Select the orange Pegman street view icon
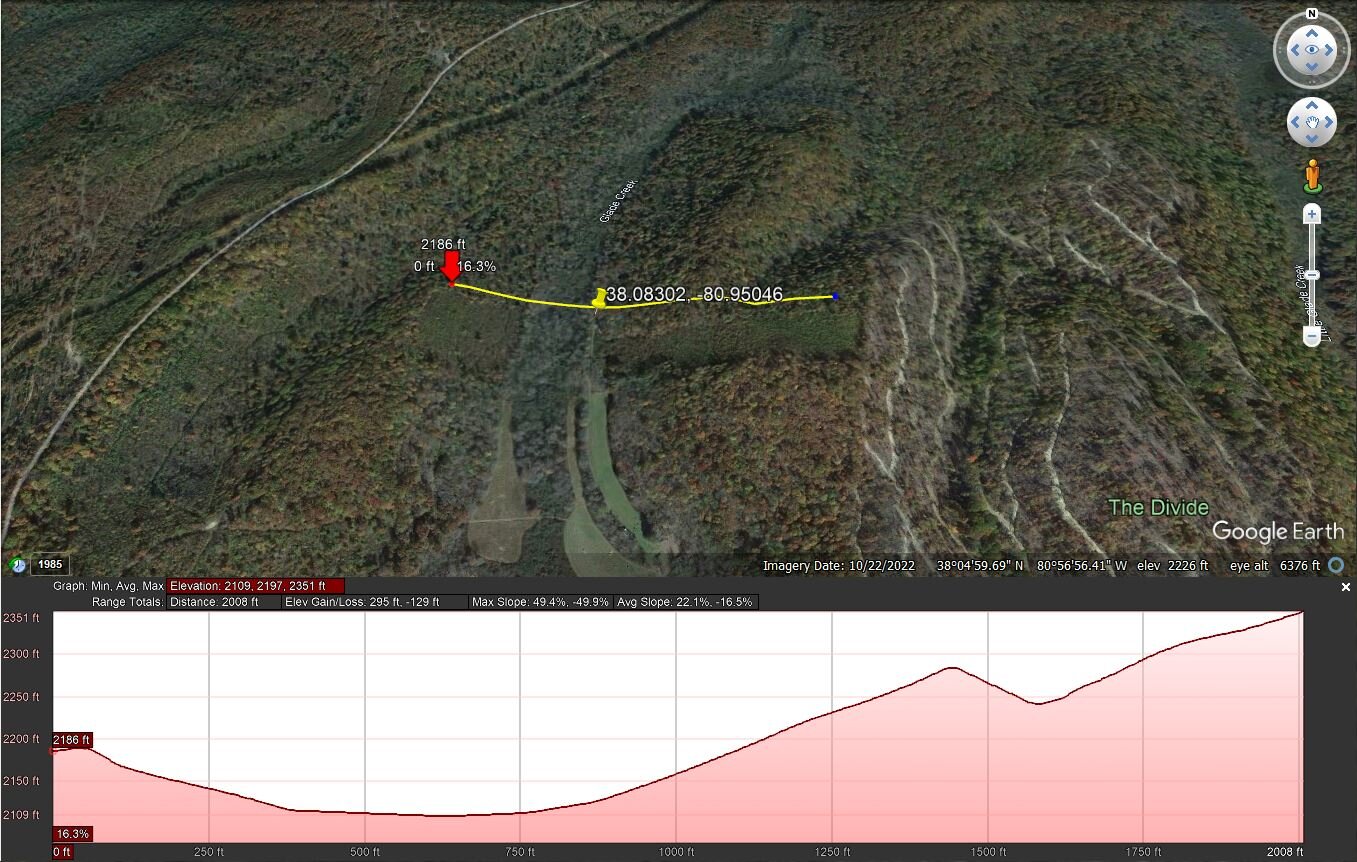 [1312, 176]
